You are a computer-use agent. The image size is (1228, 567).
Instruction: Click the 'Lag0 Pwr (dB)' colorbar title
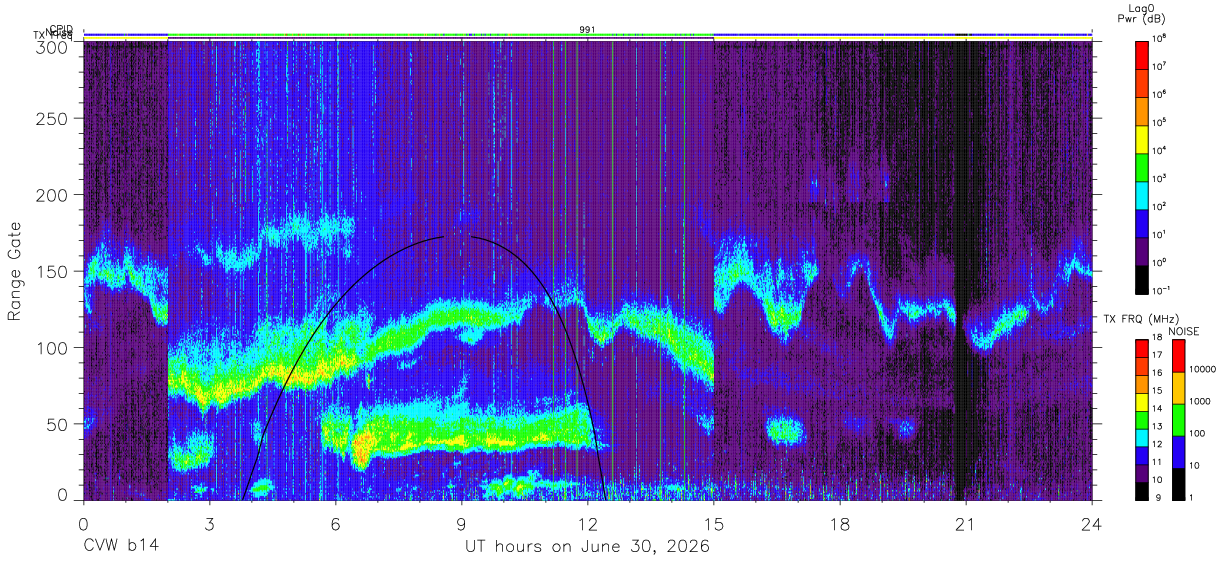(x=1143, y=14)
